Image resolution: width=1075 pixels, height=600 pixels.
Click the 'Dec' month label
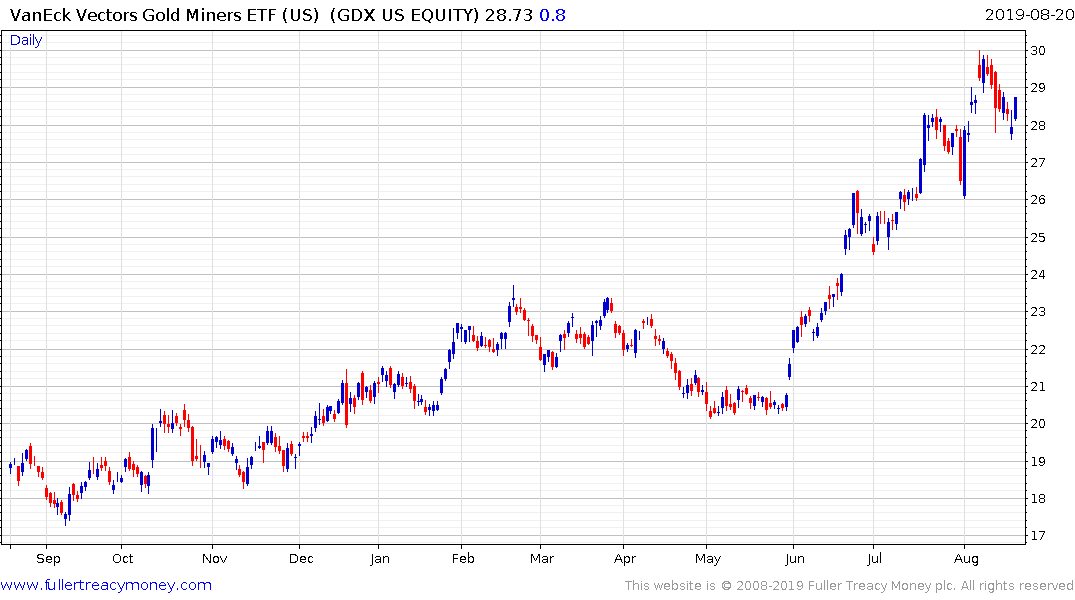click(x=301, y=558)
